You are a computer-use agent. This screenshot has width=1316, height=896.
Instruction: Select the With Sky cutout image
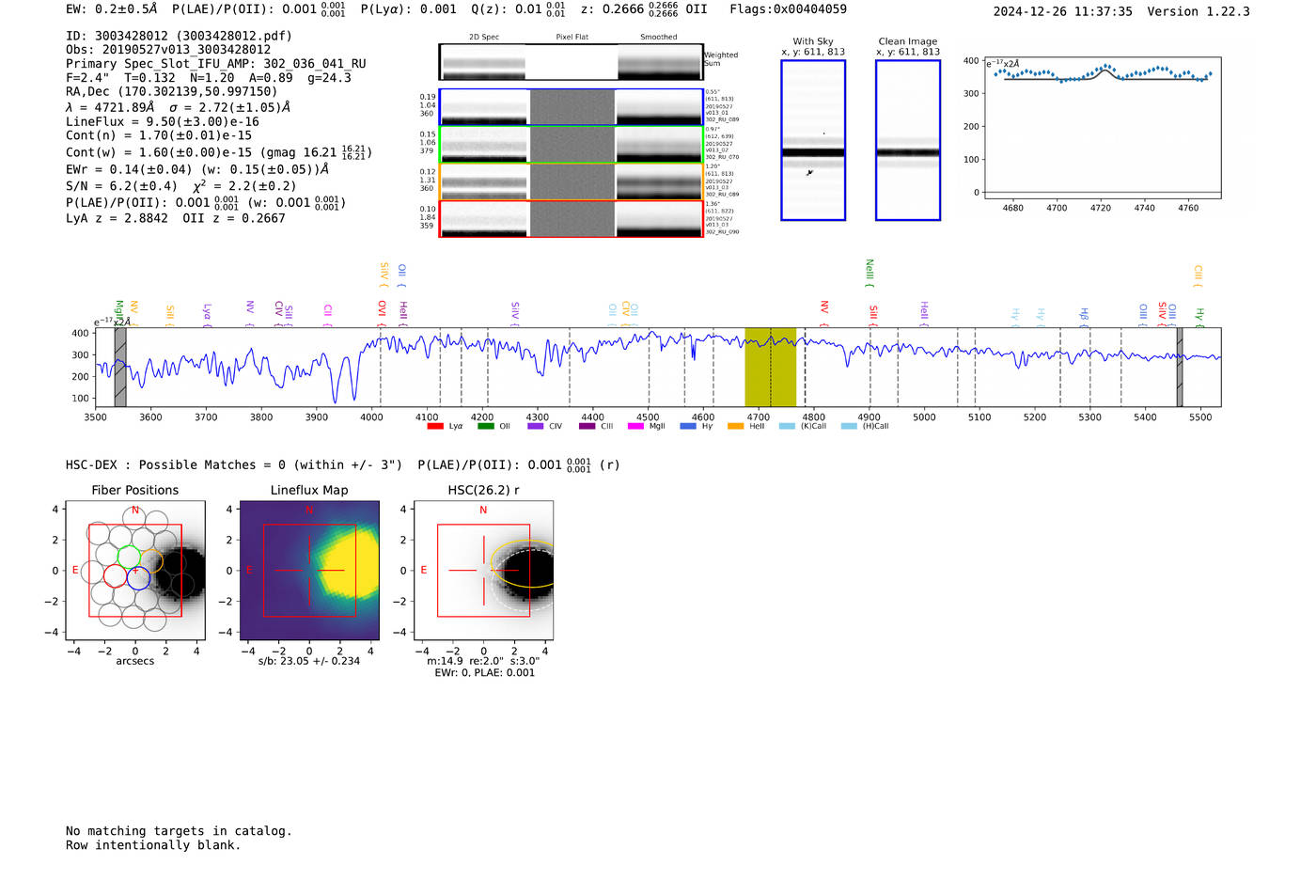813,140
